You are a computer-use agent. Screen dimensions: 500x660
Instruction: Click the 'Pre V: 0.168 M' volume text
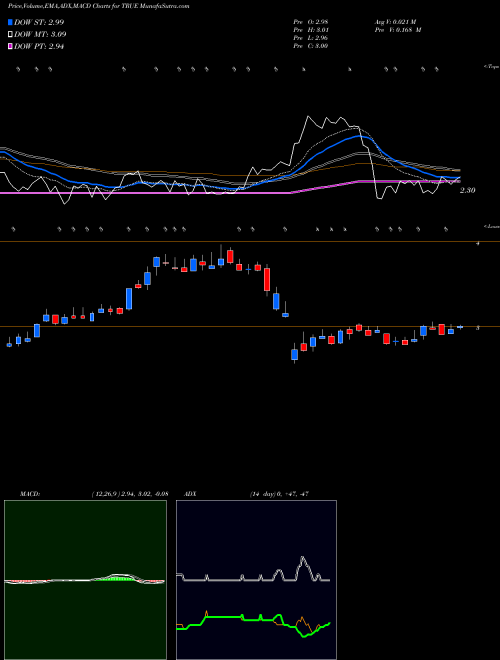click(x=397, y=30)
